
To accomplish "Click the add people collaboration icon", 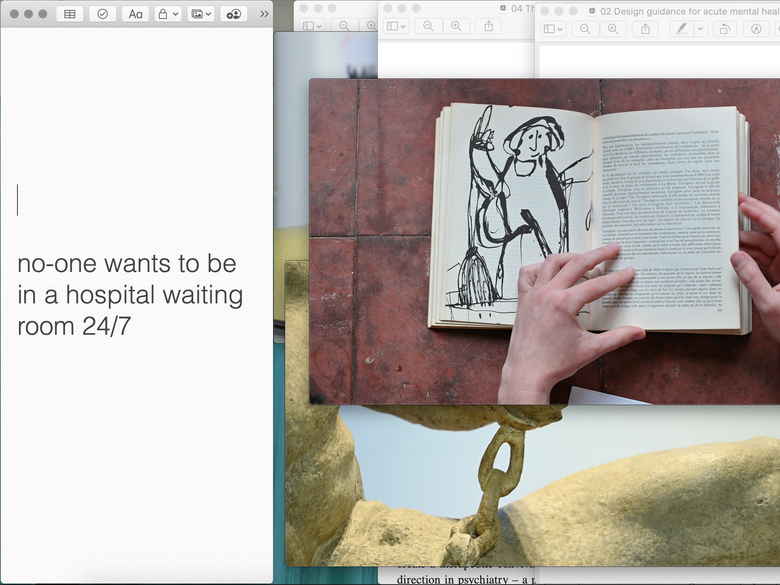I will [x=233, y=14].
